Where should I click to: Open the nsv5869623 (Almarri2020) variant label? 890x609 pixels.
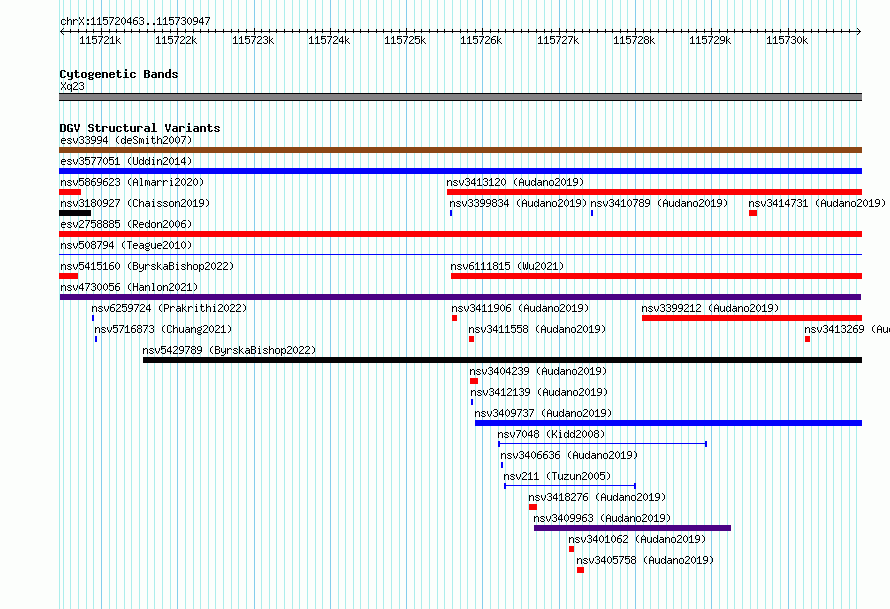pyautogui.click(x=132, y=182)
